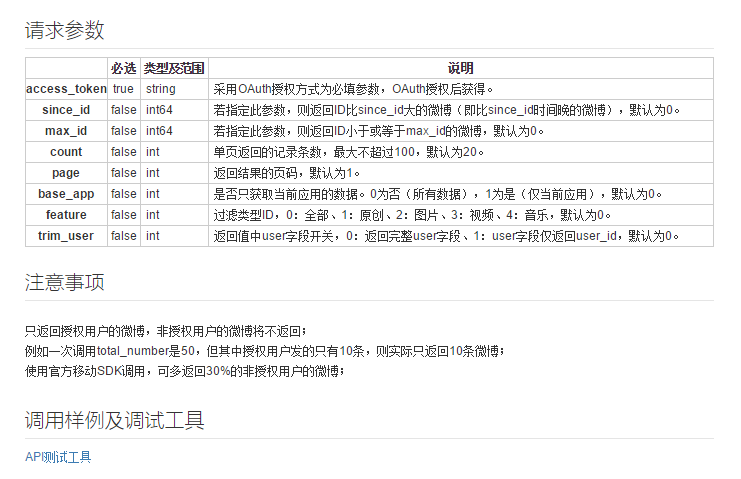Click the 必选 column header
This screenshot has height=479, width=741.
pos(124,68)
